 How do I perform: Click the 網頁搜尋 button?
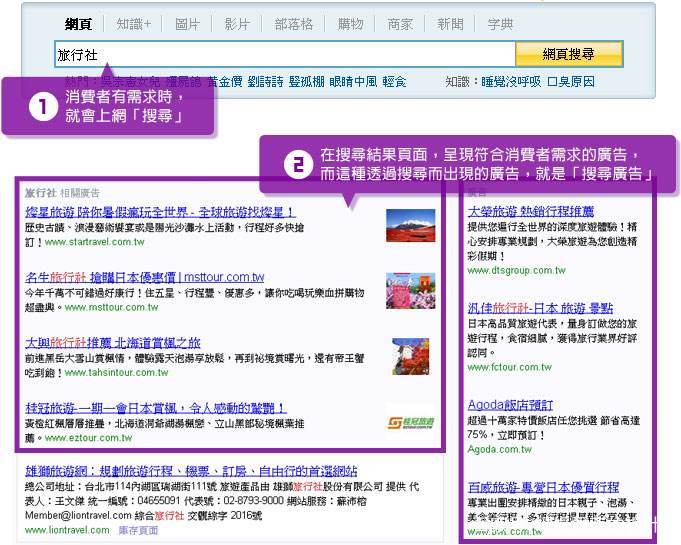point(569,54)
